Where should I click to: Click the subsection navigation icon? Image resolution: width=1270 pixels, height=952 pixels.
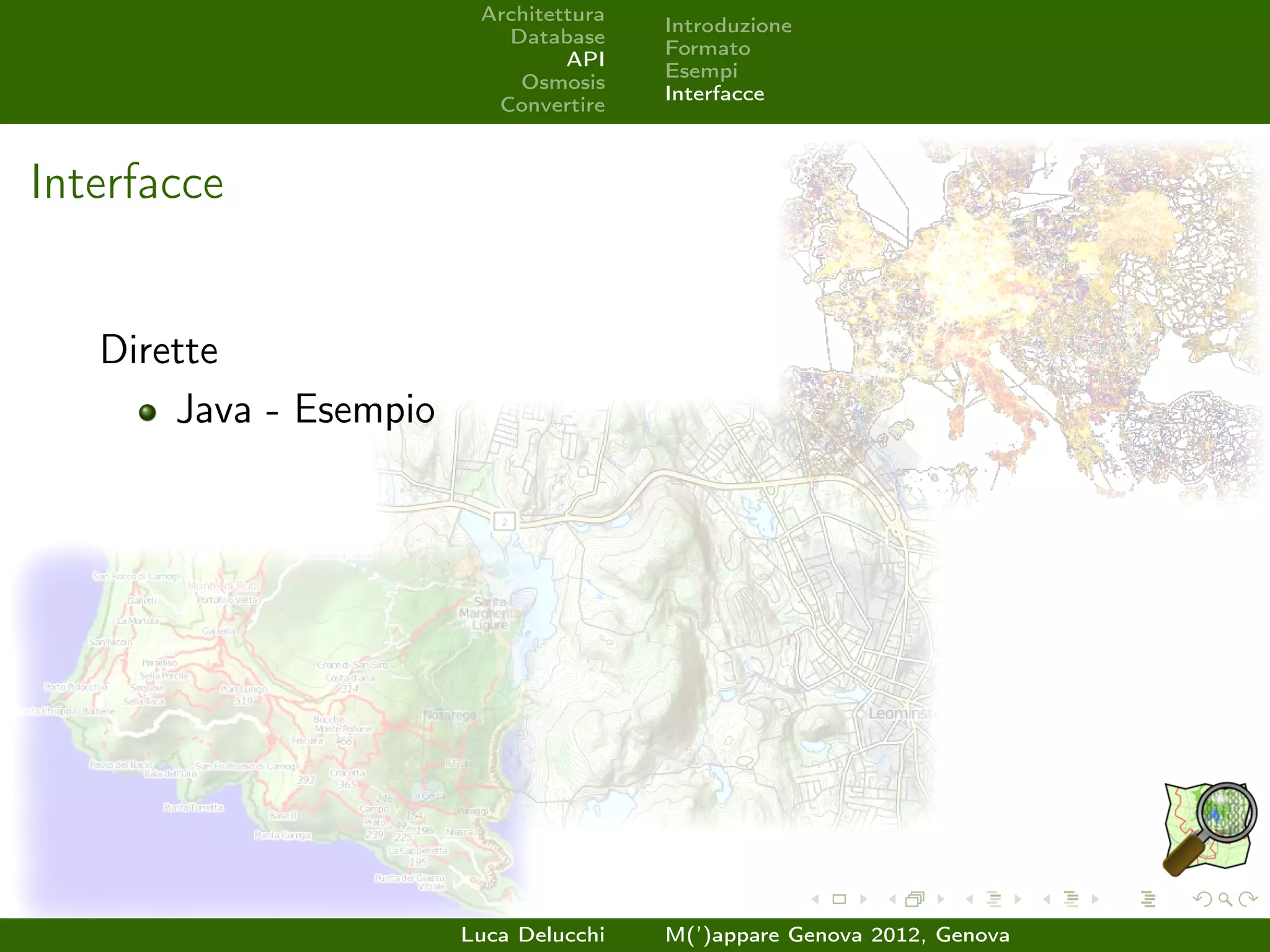point(994,899)
